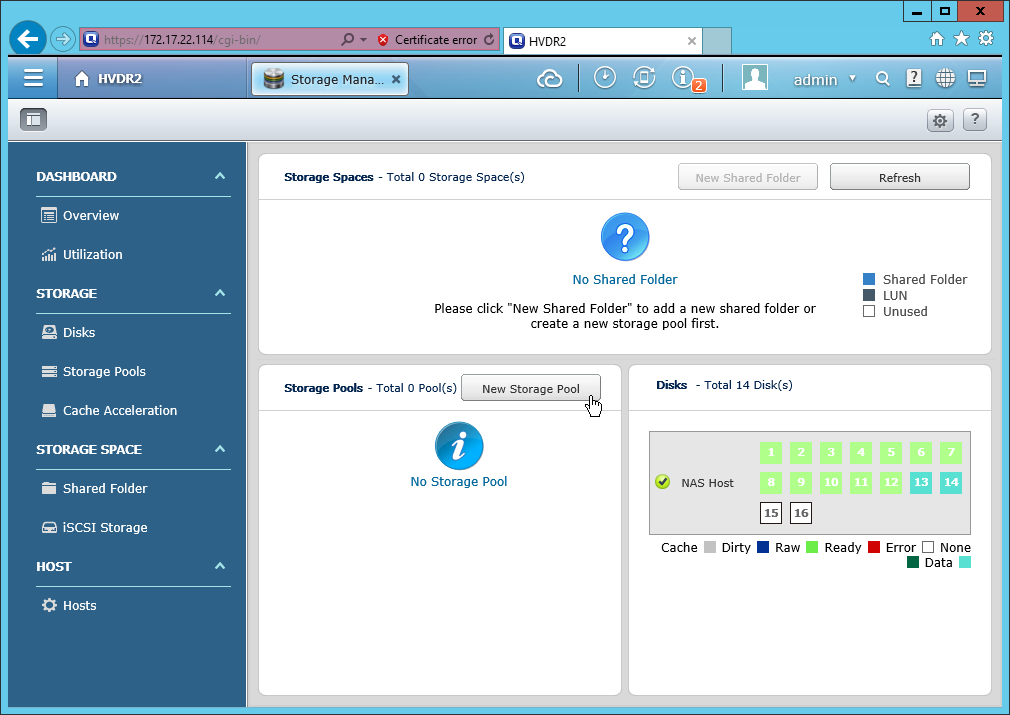The image size is (1010, 715).
Task: Click the No Shared Folder link text
Action: point(625,280)
